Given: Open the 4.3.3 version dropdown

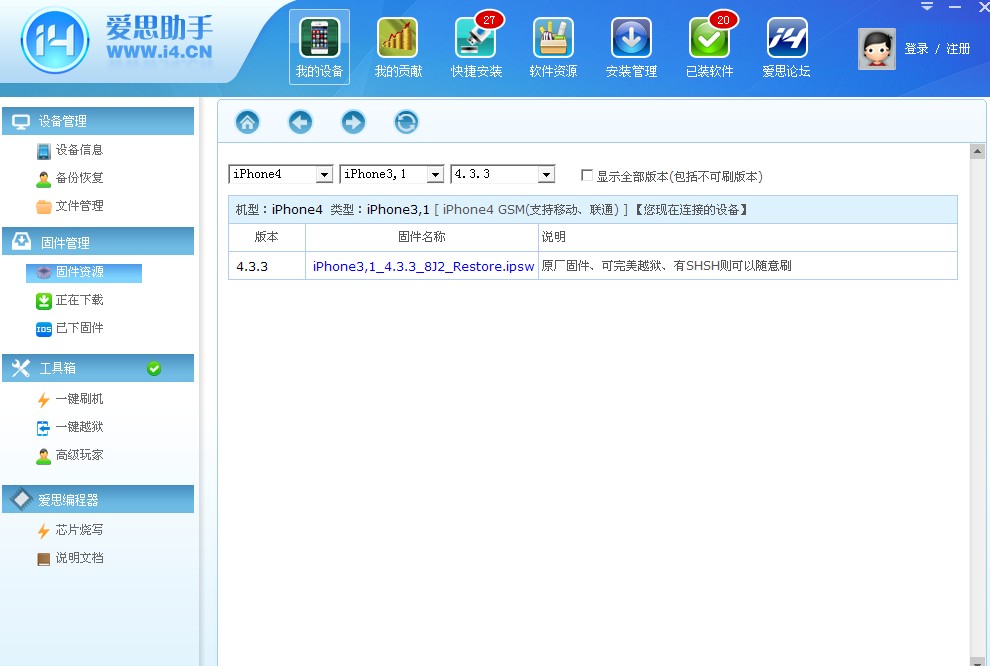Looking at the screenshot, I should click(x=503, y=174).
